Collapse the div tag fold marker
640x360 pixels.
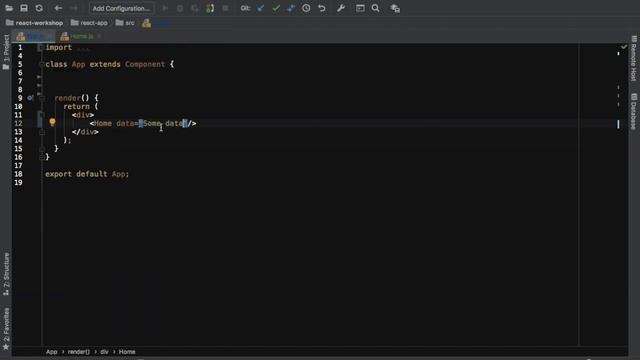click(x=42, y=115)
